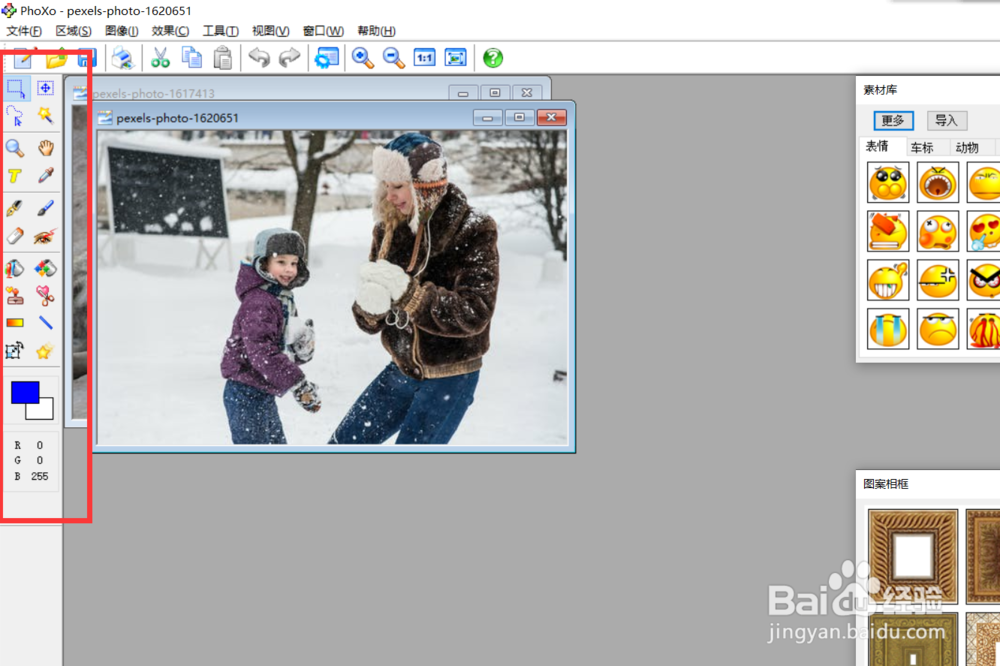Click the scissors cut icon in toolbar
The height and width of the screenshot is (666, 1000).
[x=160, y=58]
